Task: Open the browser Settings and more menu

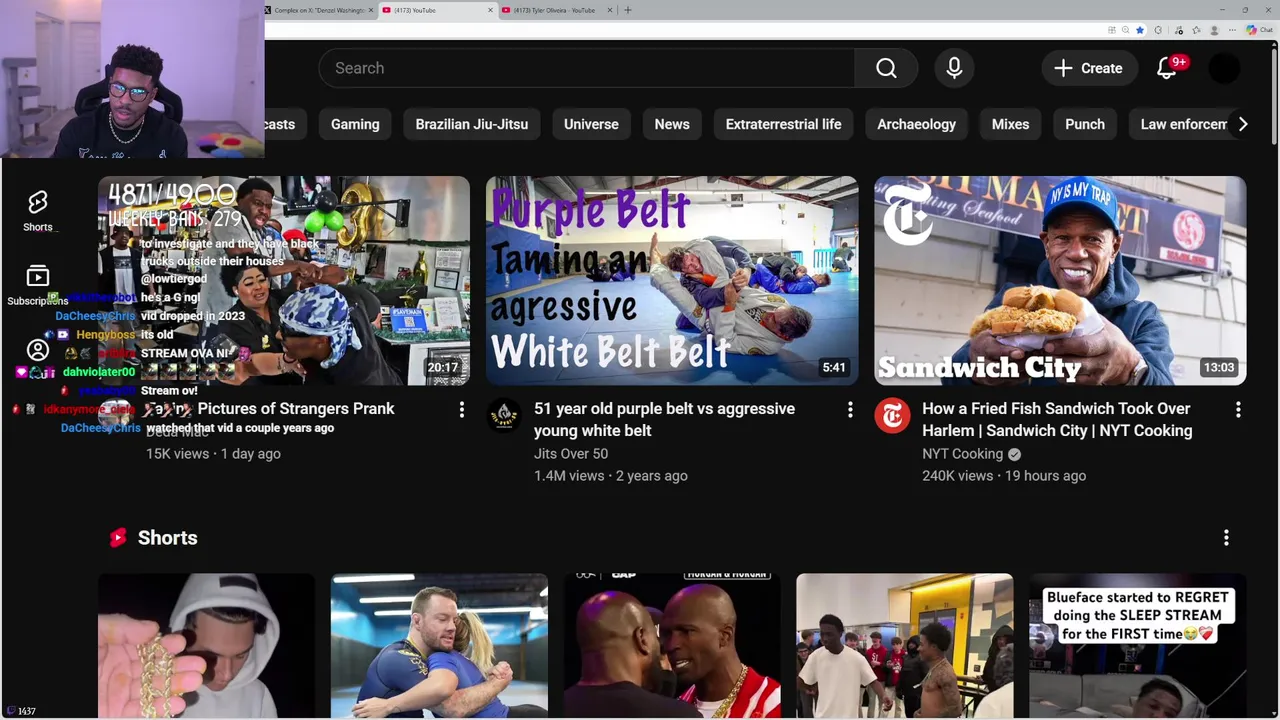Action: pos(1232,30)
